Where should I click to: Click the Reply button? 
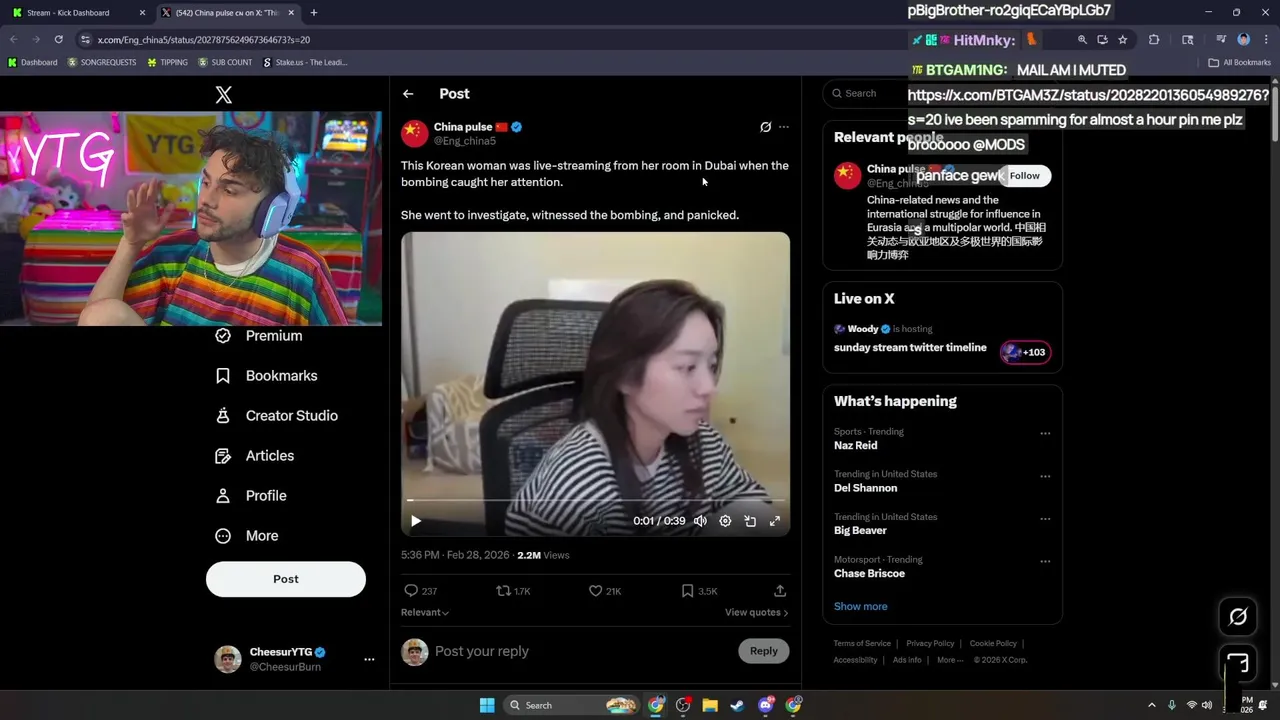tap(763, 651)
